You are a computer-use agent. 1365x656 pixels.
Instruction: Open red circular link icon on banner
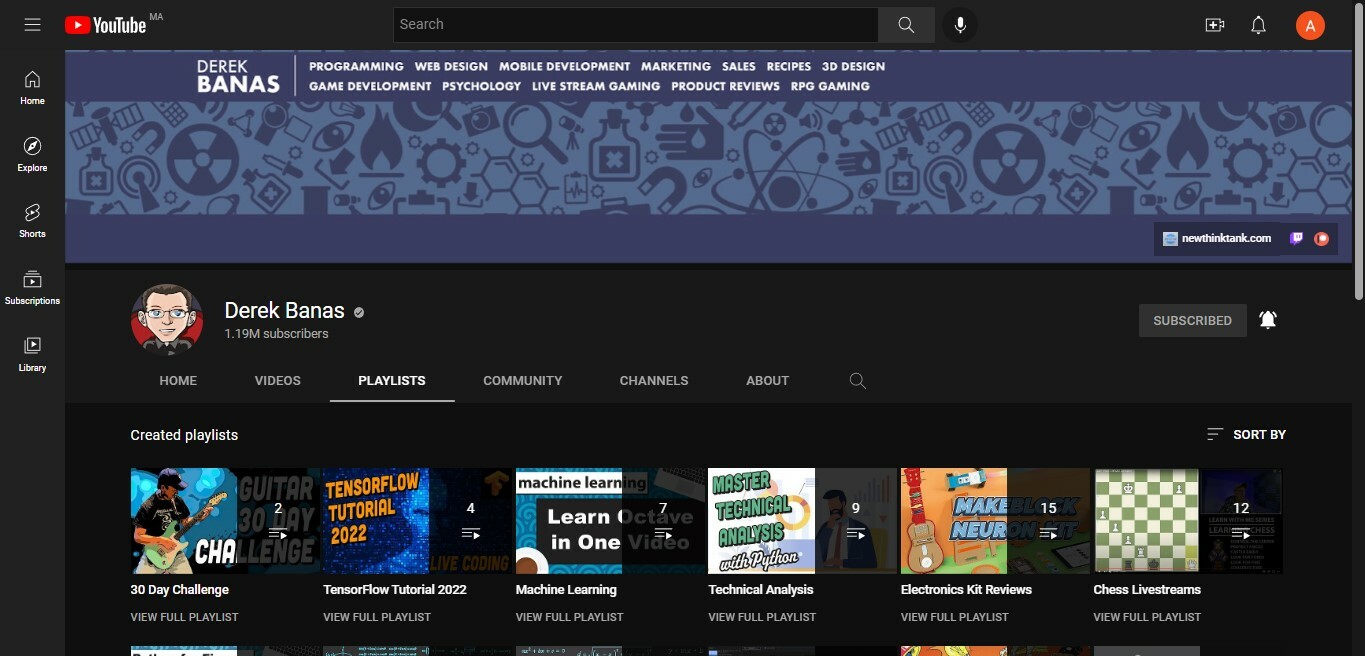tap(1321, 239)
